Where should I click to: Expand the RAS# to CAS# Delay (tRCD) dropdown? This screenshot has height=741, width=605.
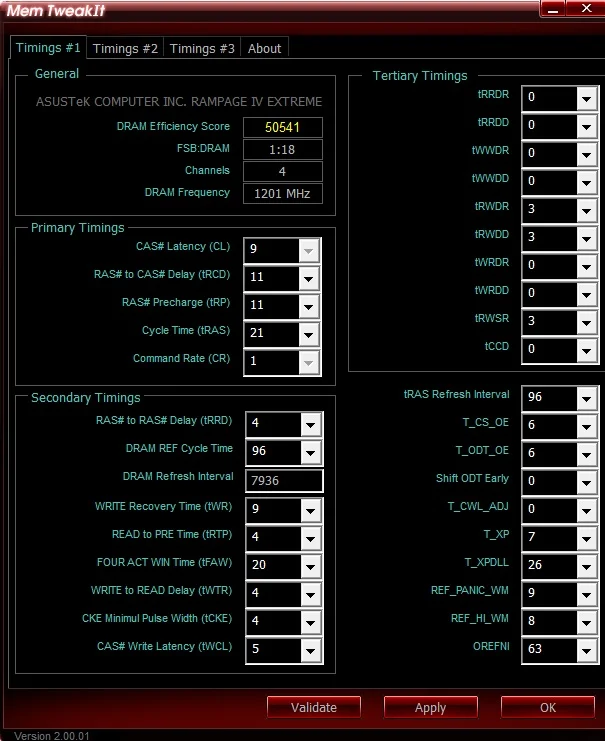308,278
